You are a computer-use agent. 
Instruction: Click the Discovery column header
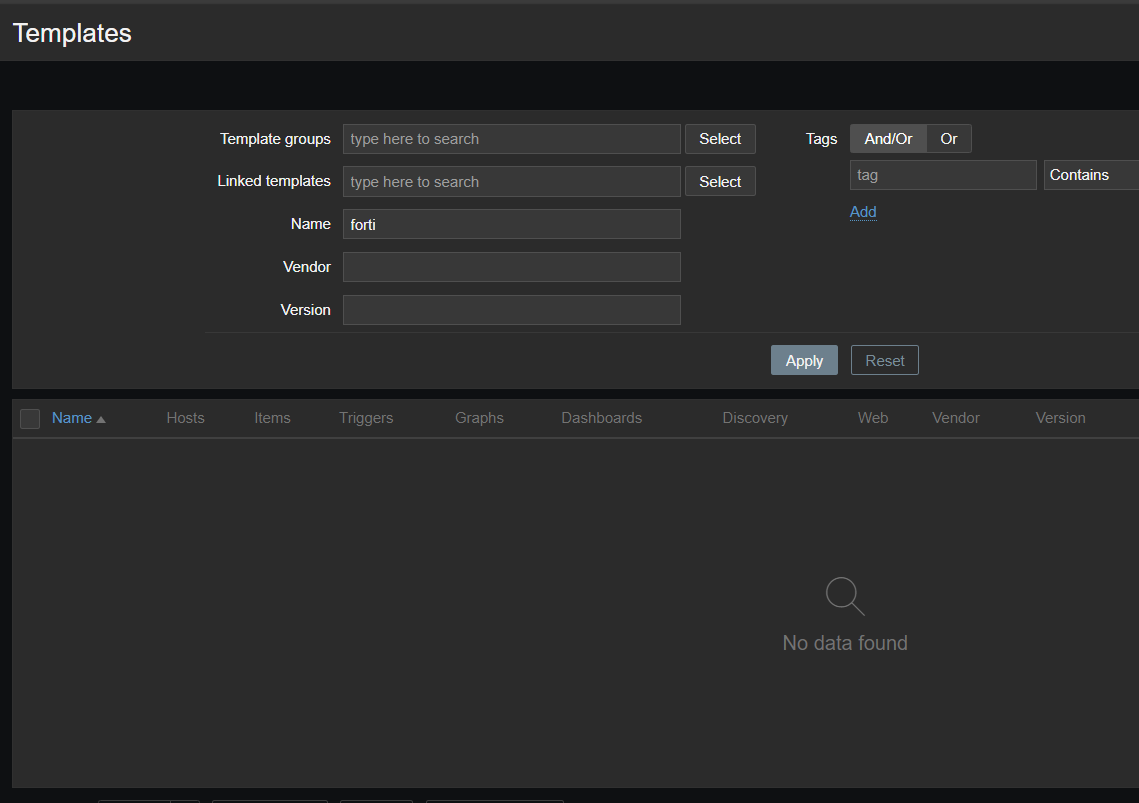point(755,418)
